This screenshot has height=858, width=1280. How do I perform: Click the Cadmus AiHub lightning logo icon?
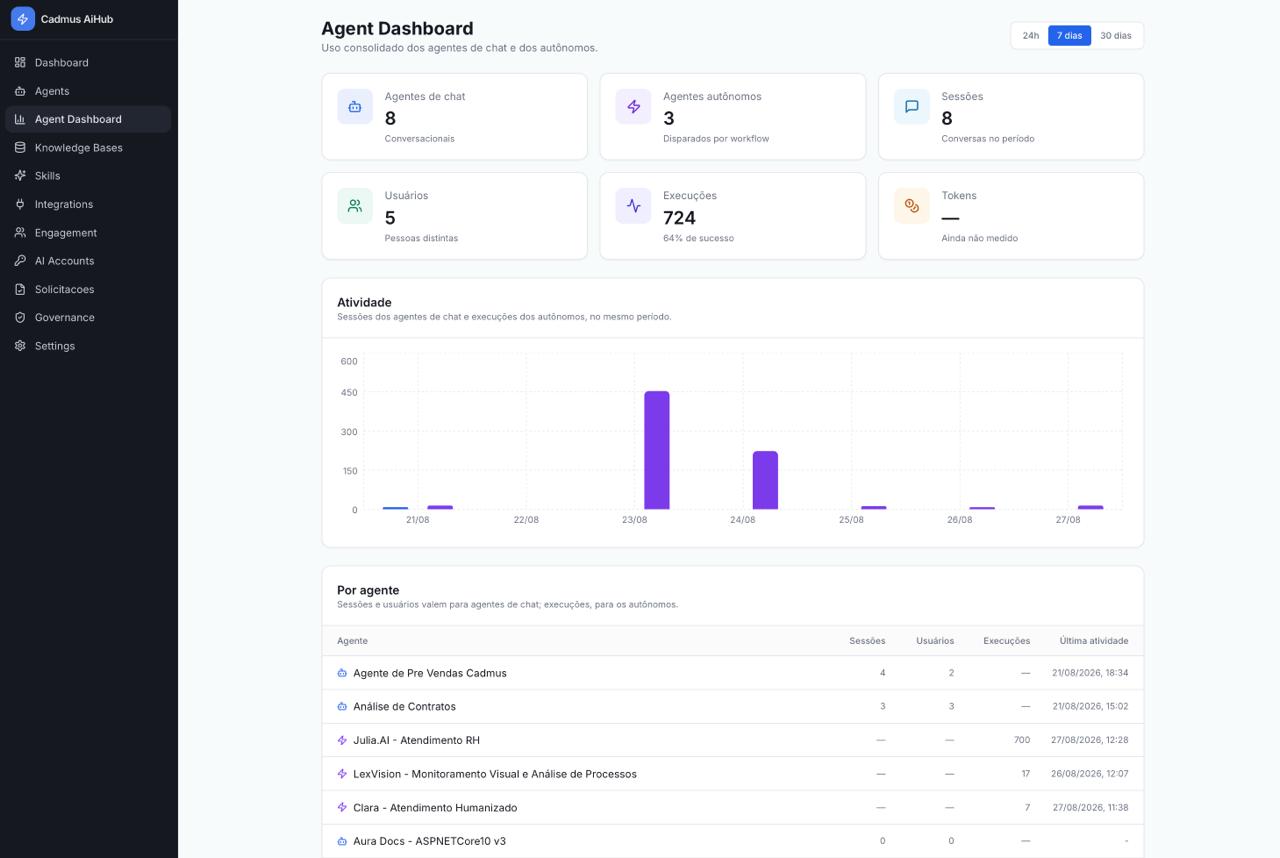tap(22, 18)
